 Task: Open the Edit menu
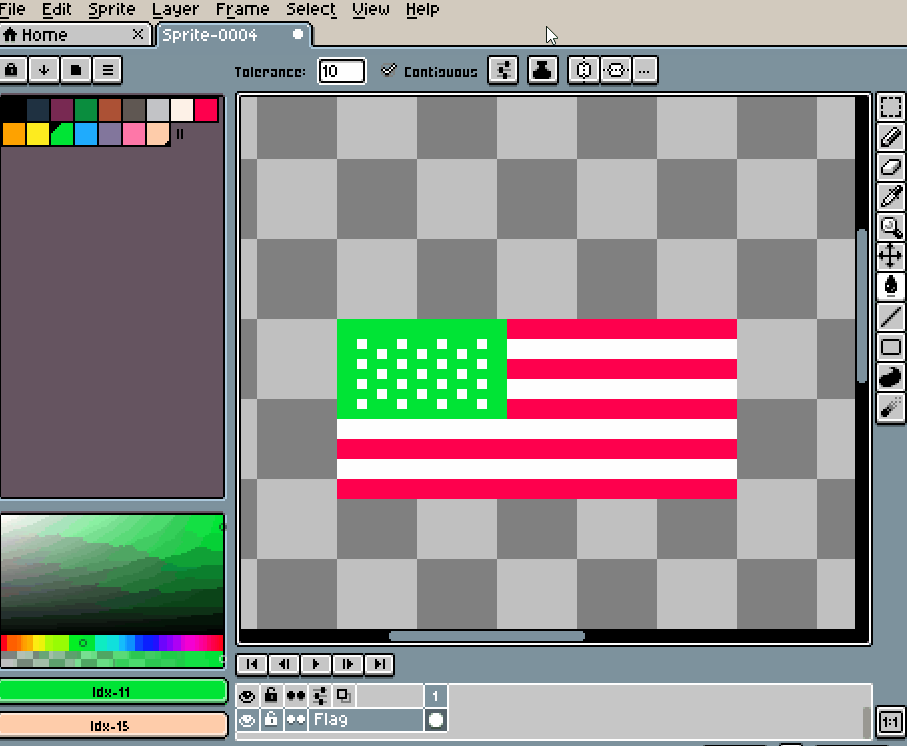point(56,9)
